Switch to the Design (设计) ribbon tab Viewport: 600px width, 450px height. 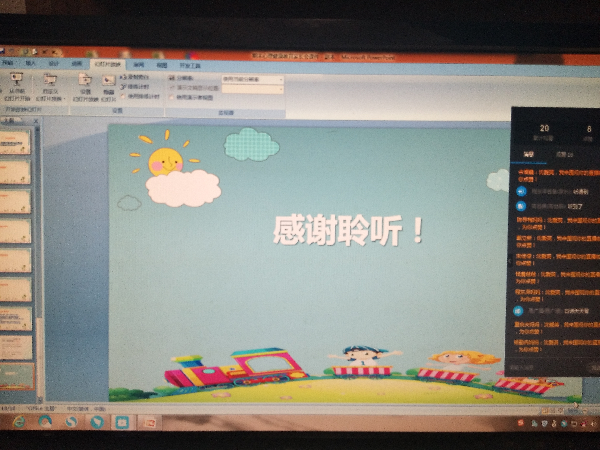click(x=54, y=64)
